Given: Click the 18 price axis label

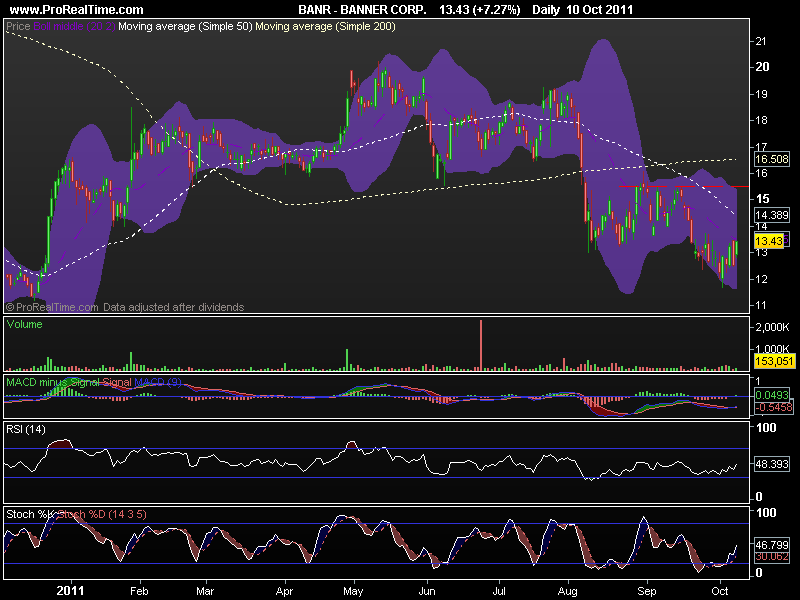Looking at the screenshot, I should point(761,120).
